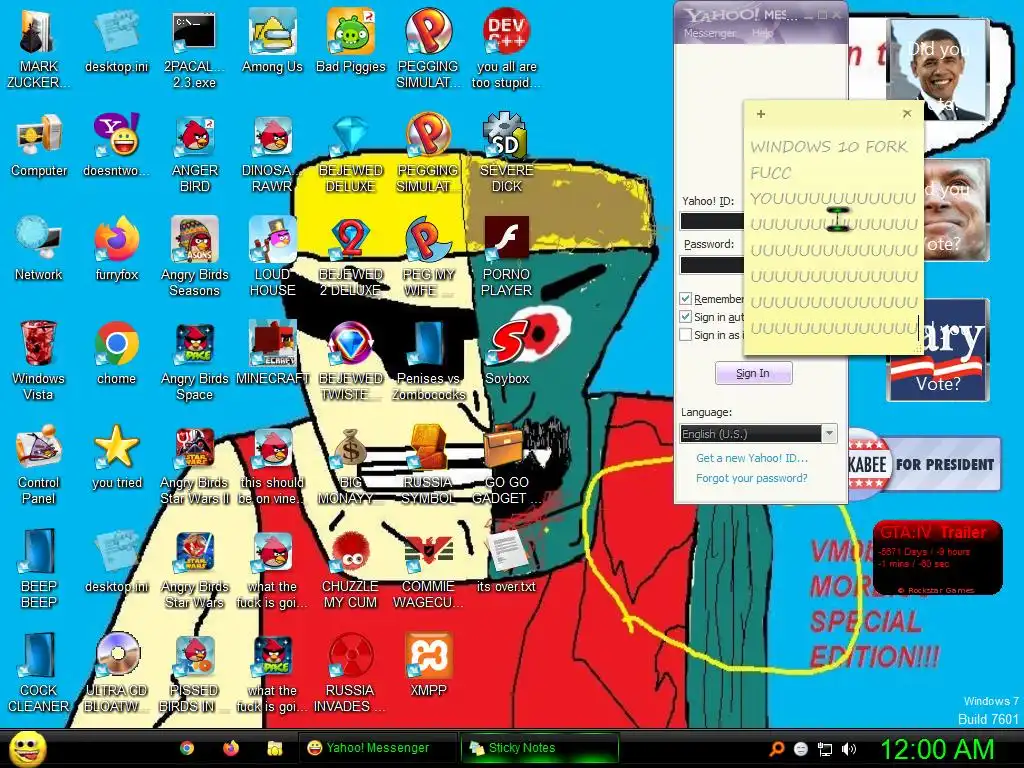Open the Messenger menu in Yahoo window
1024x768 pixels.
click(x=709, y=33)
